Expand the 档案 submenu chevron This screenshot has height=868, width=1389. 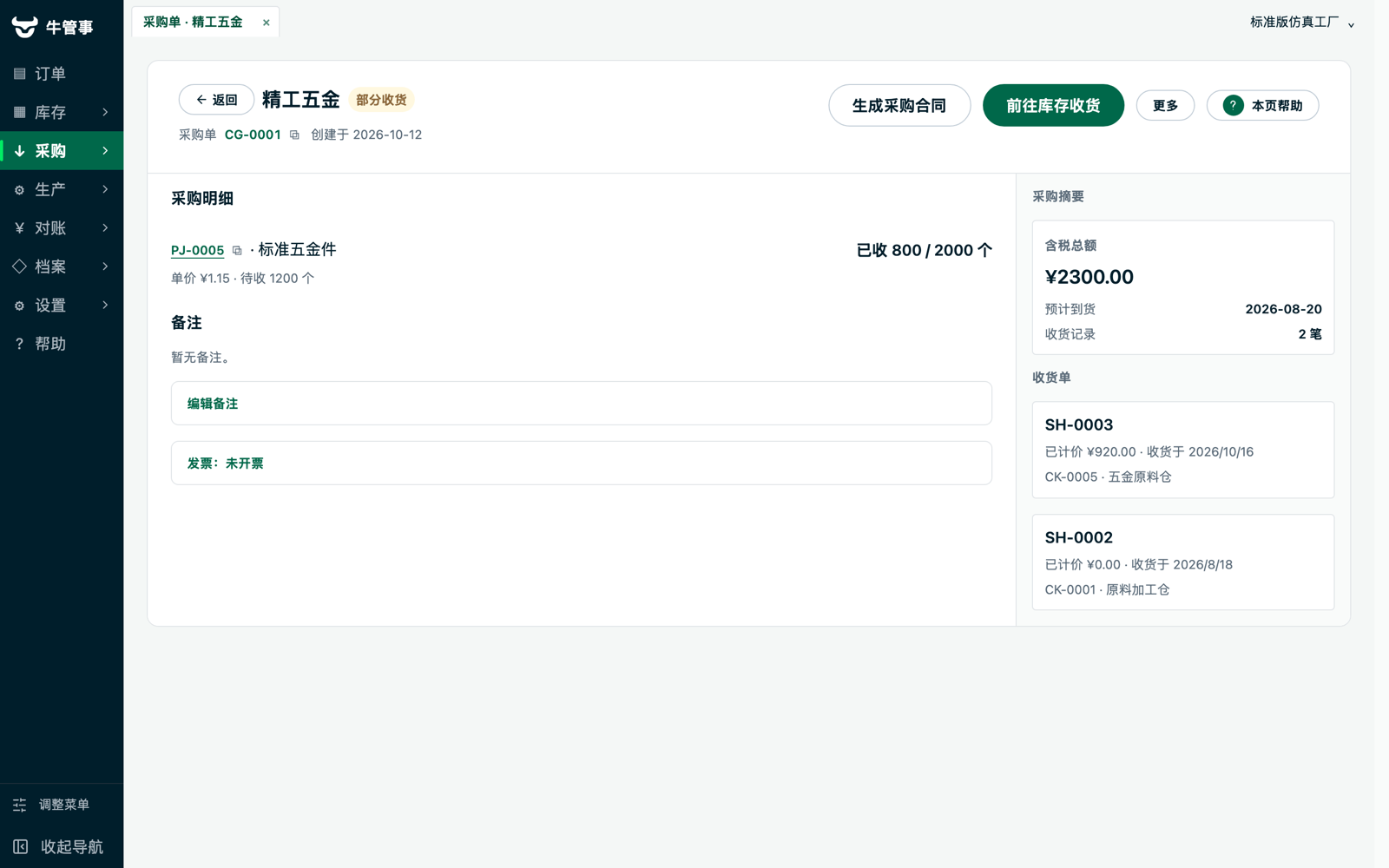(105, 266)
